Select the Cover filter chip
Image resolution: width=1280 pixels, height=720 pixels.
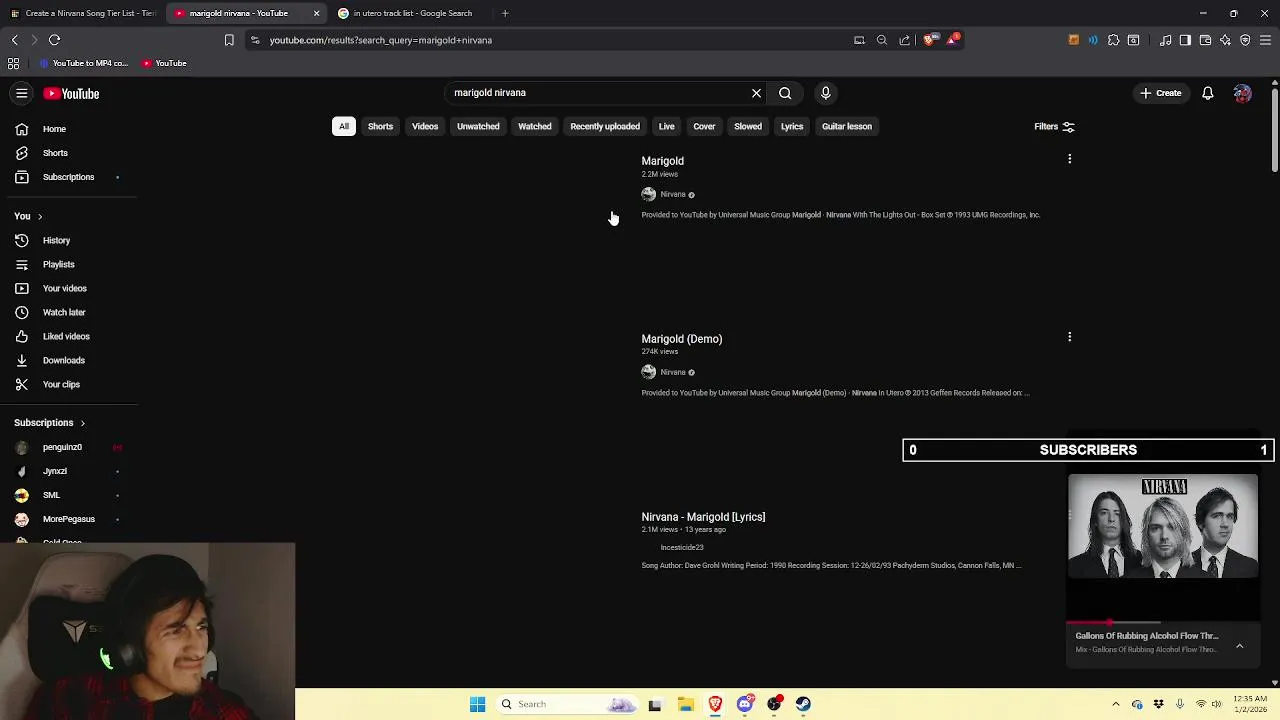point(704,127)
